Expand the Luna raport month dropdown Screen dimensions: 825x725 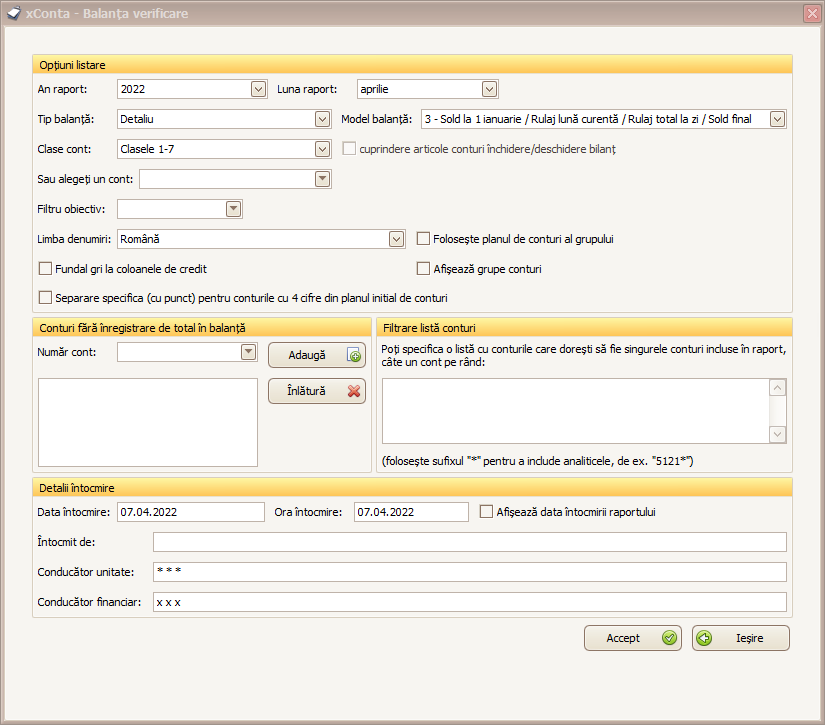[489, 90]
